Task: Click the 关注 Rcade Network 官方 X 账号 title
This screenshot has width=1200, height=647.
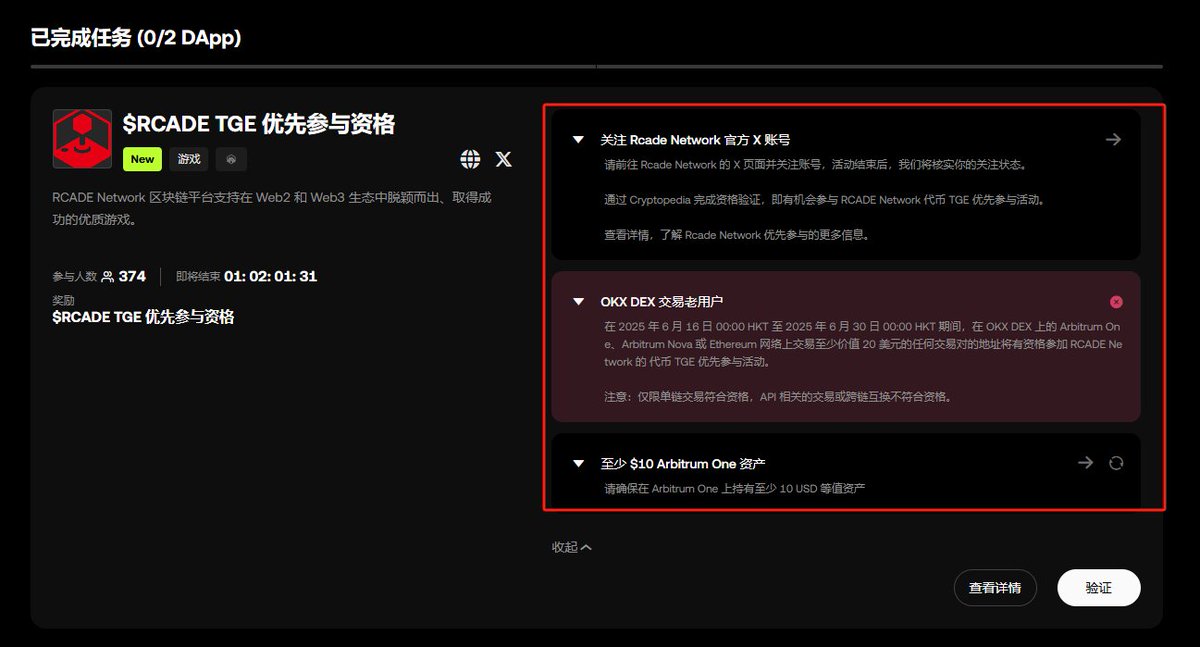Action: point(696,140)
